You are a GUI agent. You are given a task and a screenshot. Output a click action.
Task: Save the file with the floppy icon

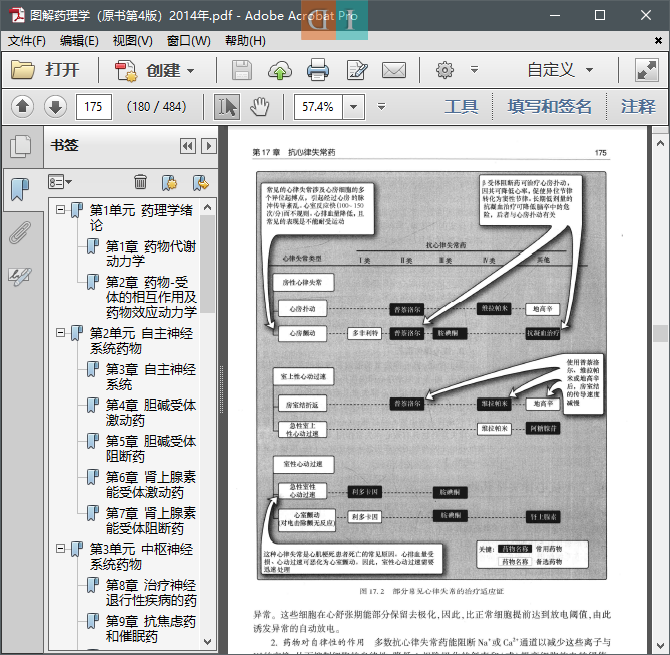pyautogui.click(x=242, y=70)
